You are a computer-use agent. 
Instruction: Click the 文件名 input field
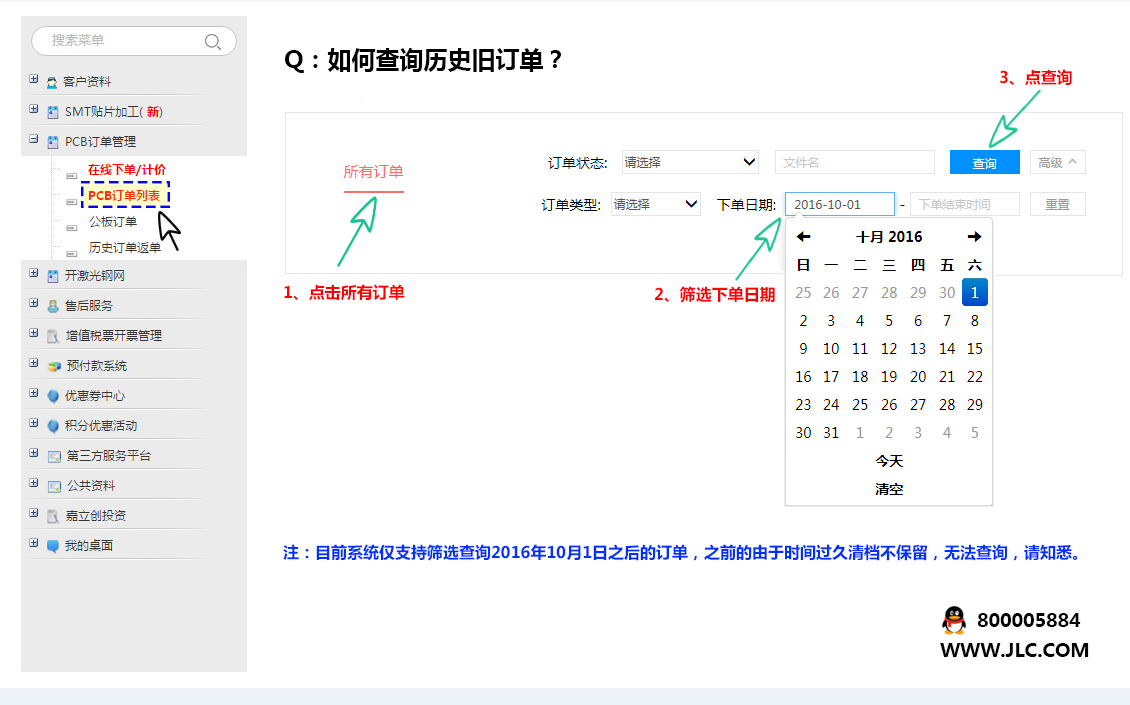[x=855, y=162]
